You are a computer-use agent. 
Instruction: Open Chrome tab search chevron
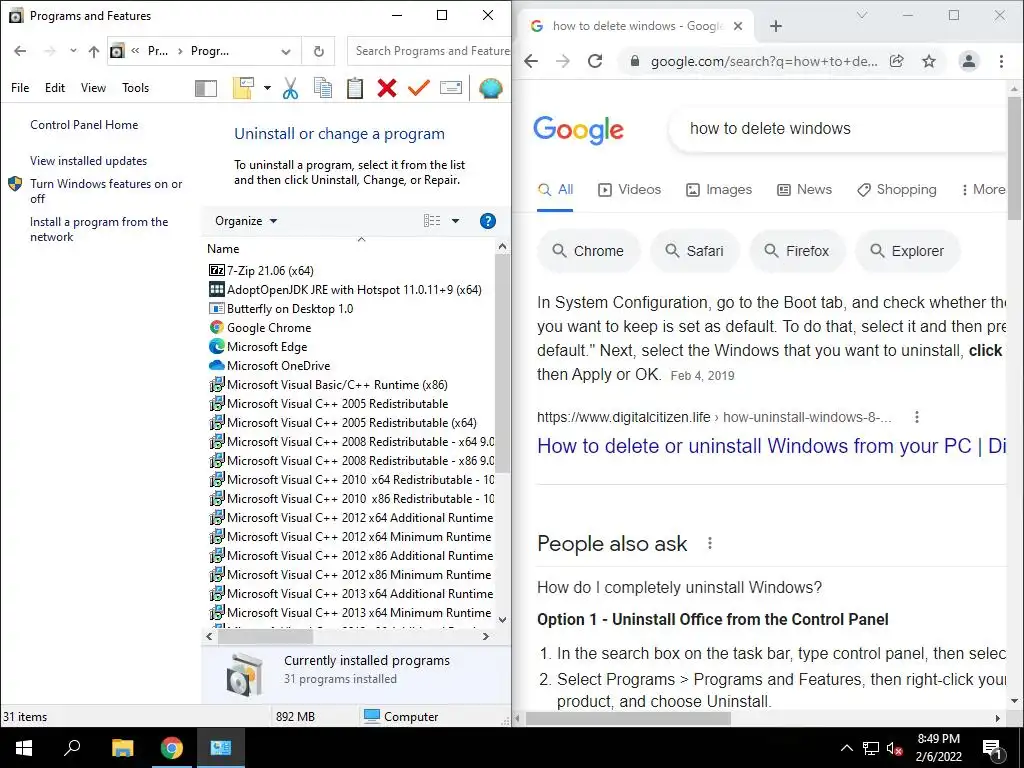(862, 15)
